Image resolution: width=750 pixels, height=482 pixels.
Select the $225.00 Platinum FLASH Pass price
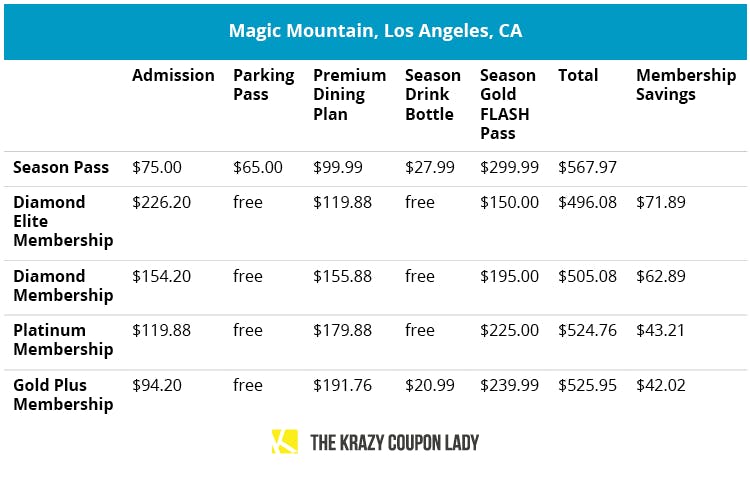509,331
